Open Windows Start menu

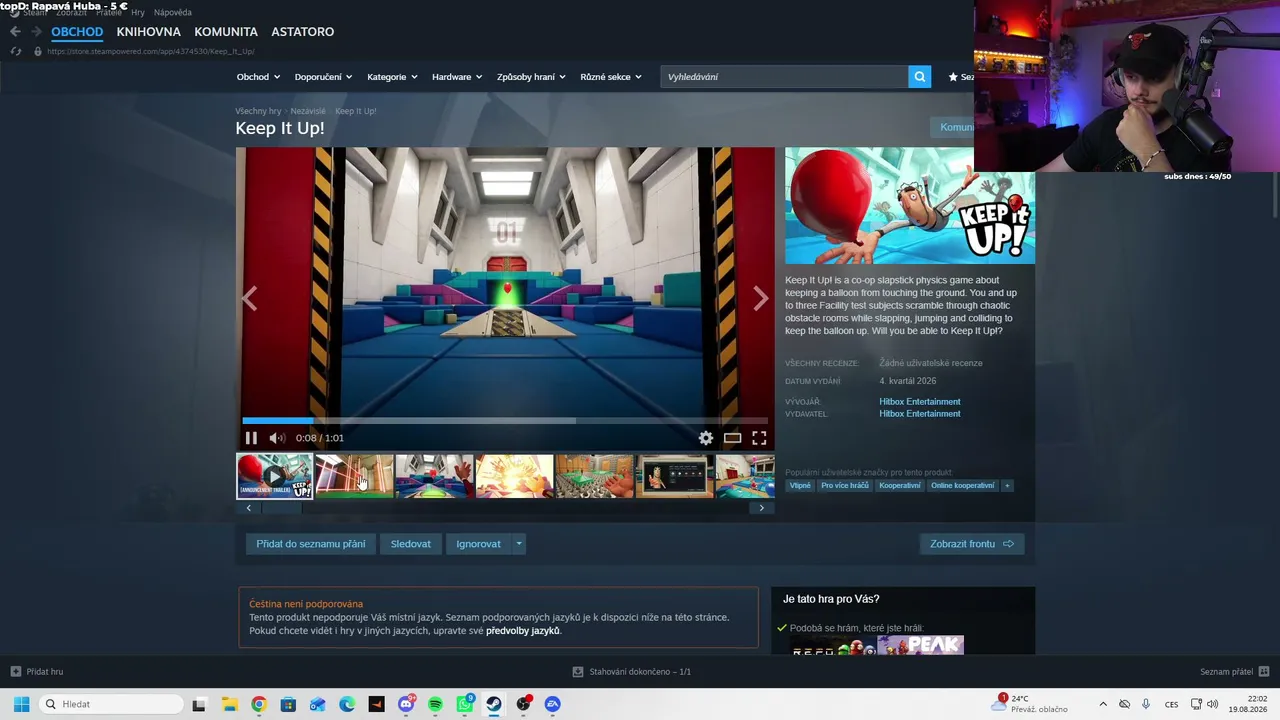[21, 704]
